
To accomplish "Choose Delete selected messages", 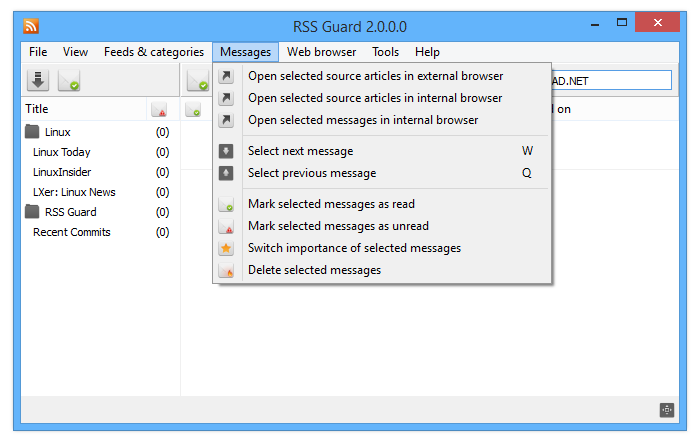I will coord(382,270).
